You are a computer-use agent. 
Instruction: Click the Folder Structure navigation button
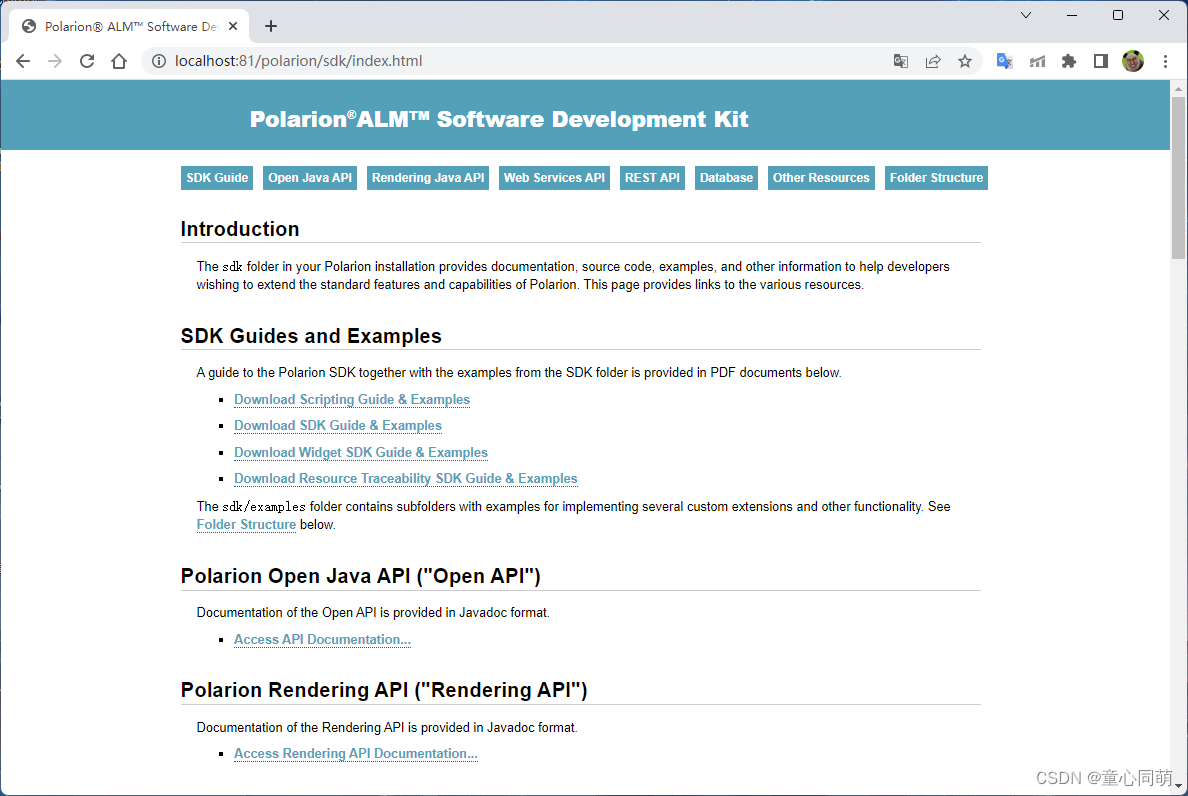(936, 178)
